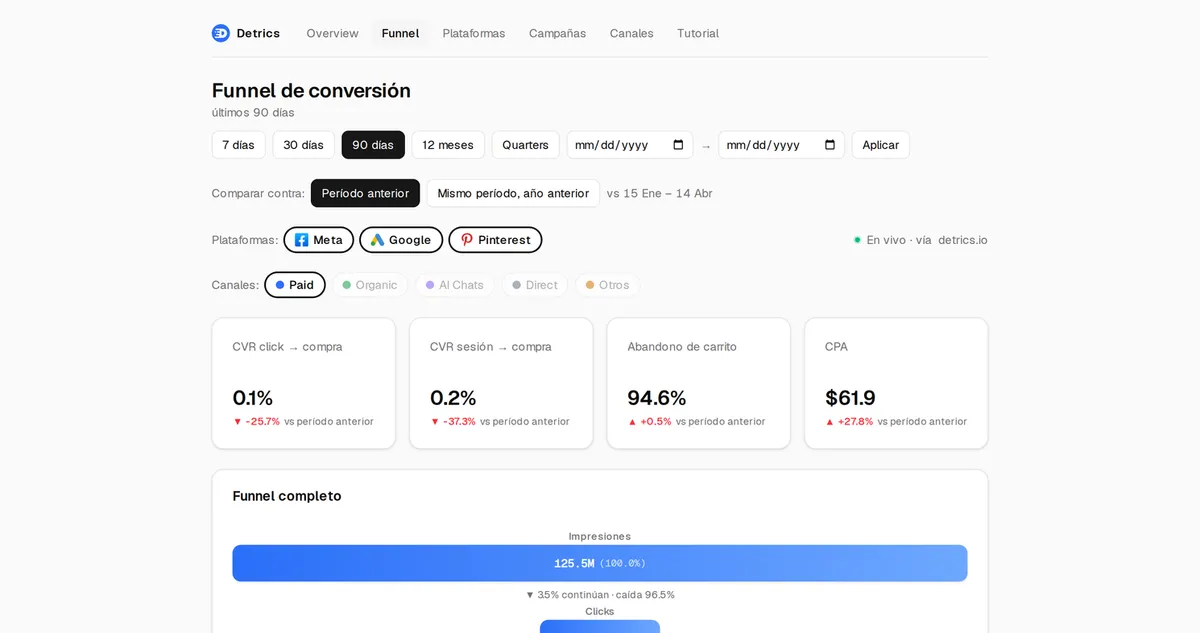
Task: Click the Detrics logo icon
Action: tap(221, 33)
